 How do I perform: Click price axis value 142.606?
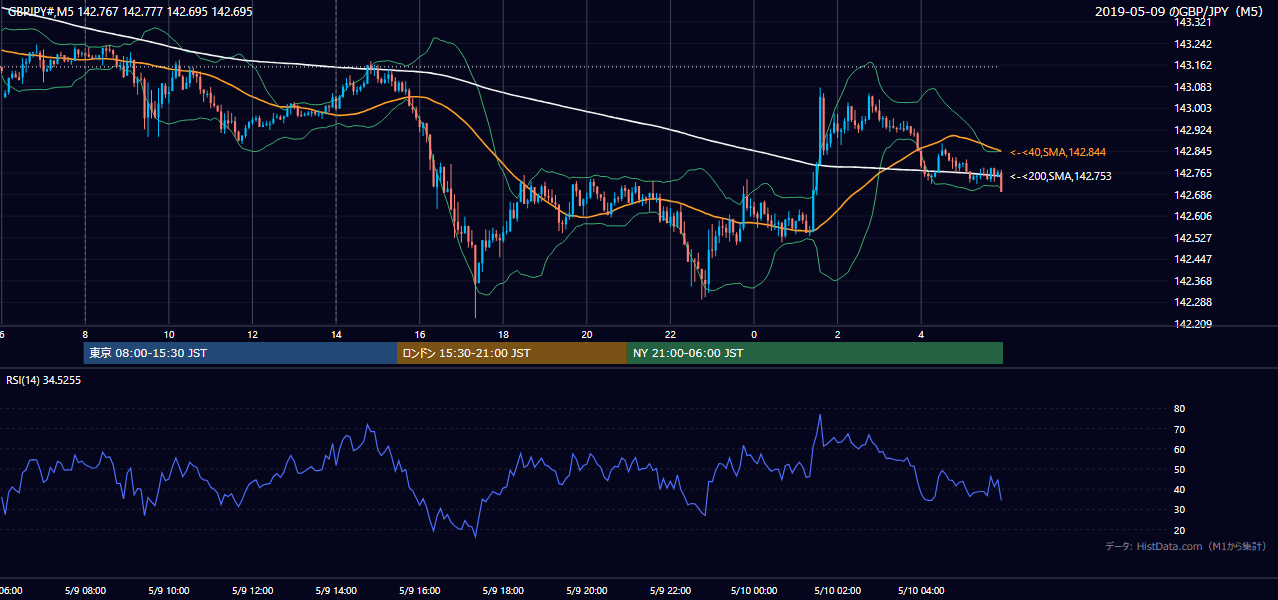coord(1191,216)
